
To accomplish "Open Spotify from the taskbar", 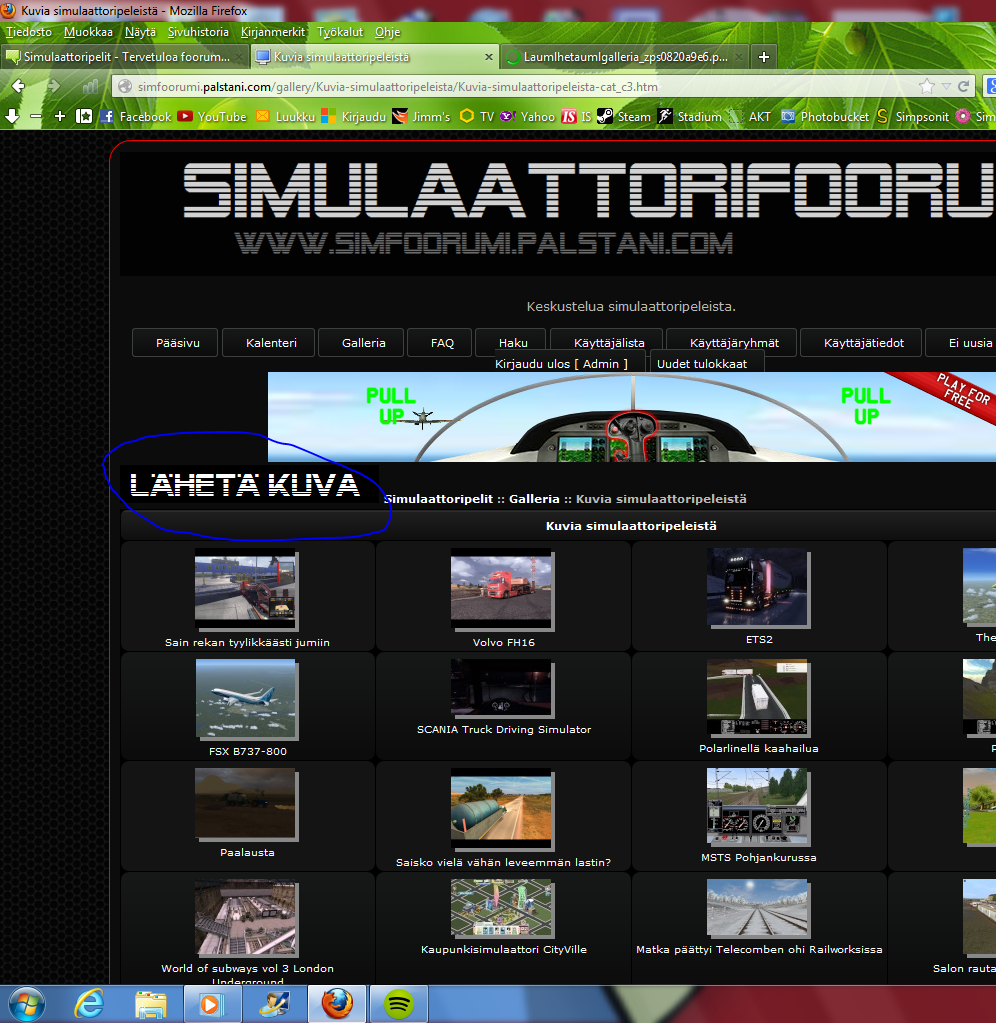I will (x=399, y=1003).
